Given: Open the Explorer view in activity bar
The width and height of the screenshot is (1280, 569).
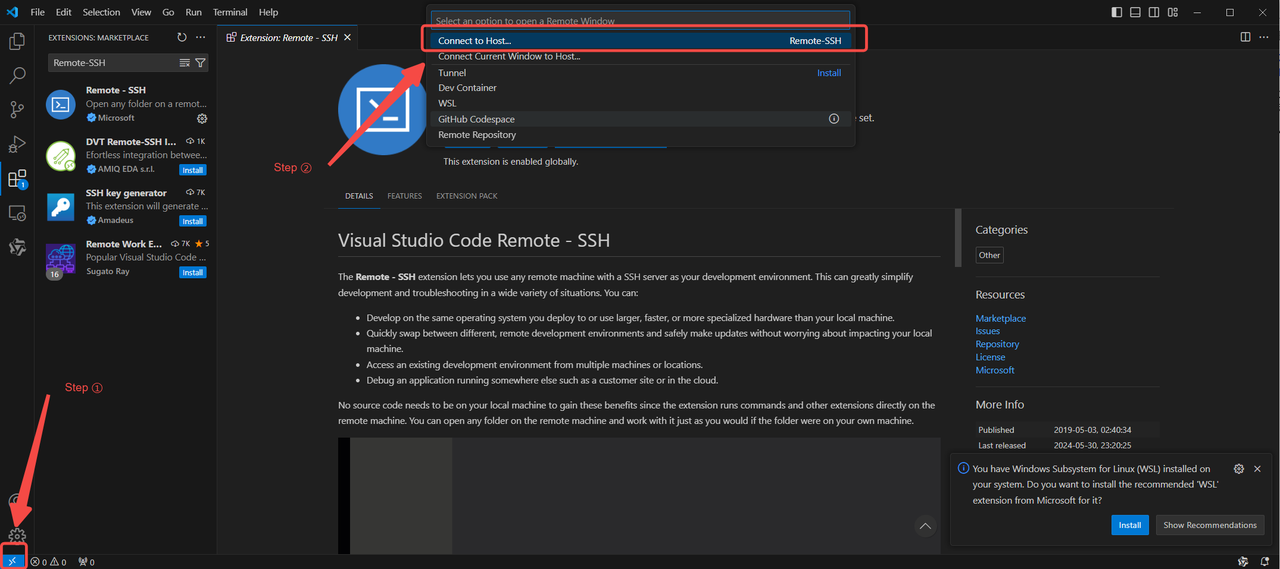Looking at the screenshot, I should 17,41.
